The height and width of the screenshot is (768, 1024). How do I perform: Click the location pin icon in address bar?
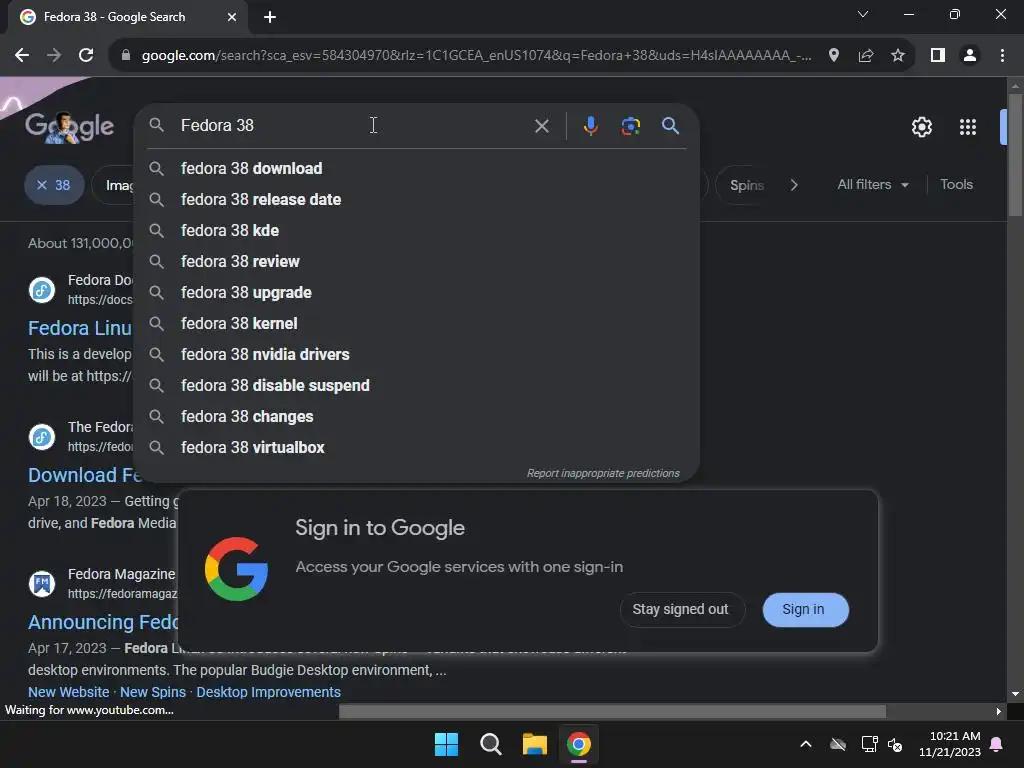click(833, 56)
